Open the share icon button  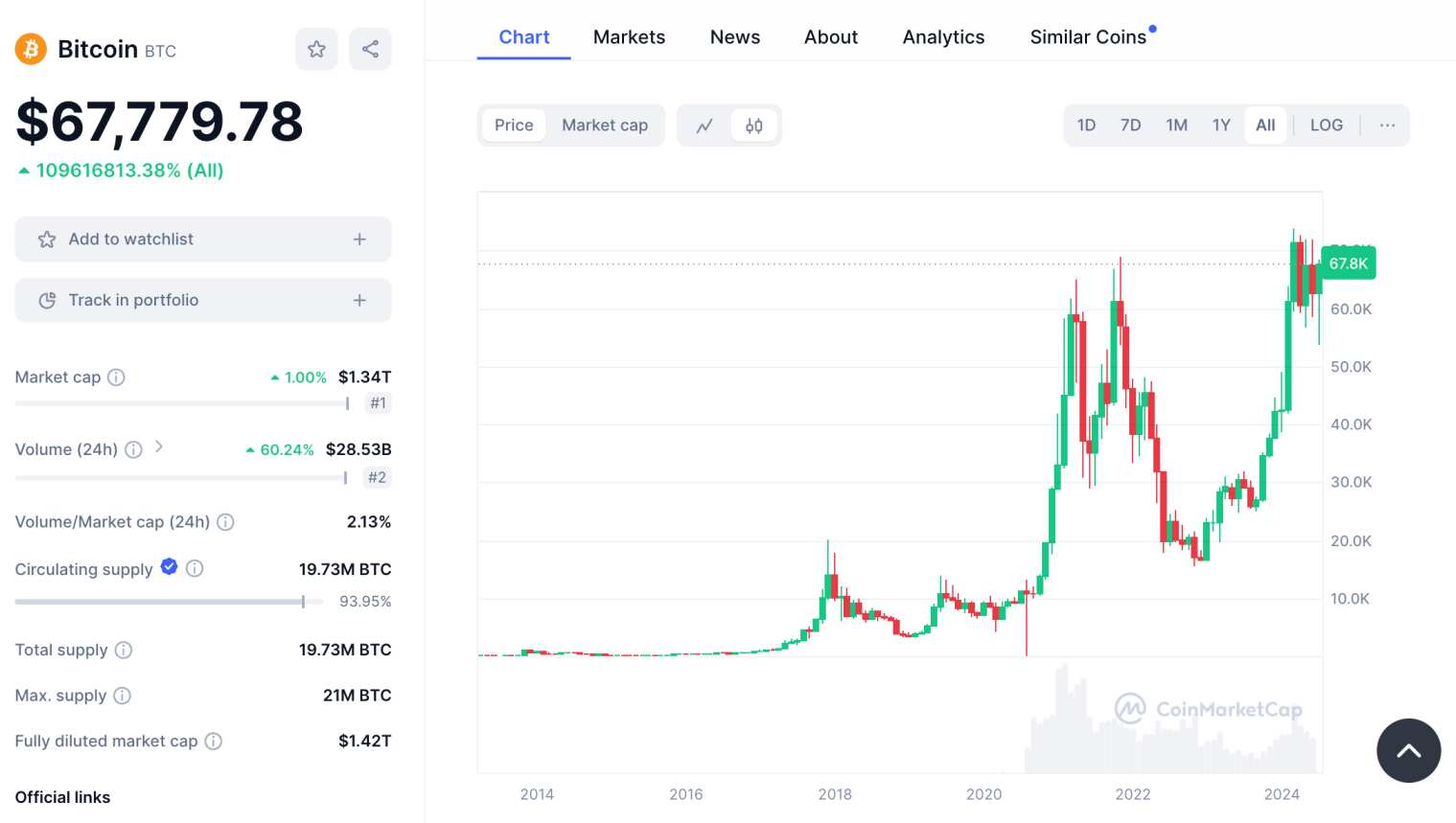pyautogui.click(x=370, y=49)
